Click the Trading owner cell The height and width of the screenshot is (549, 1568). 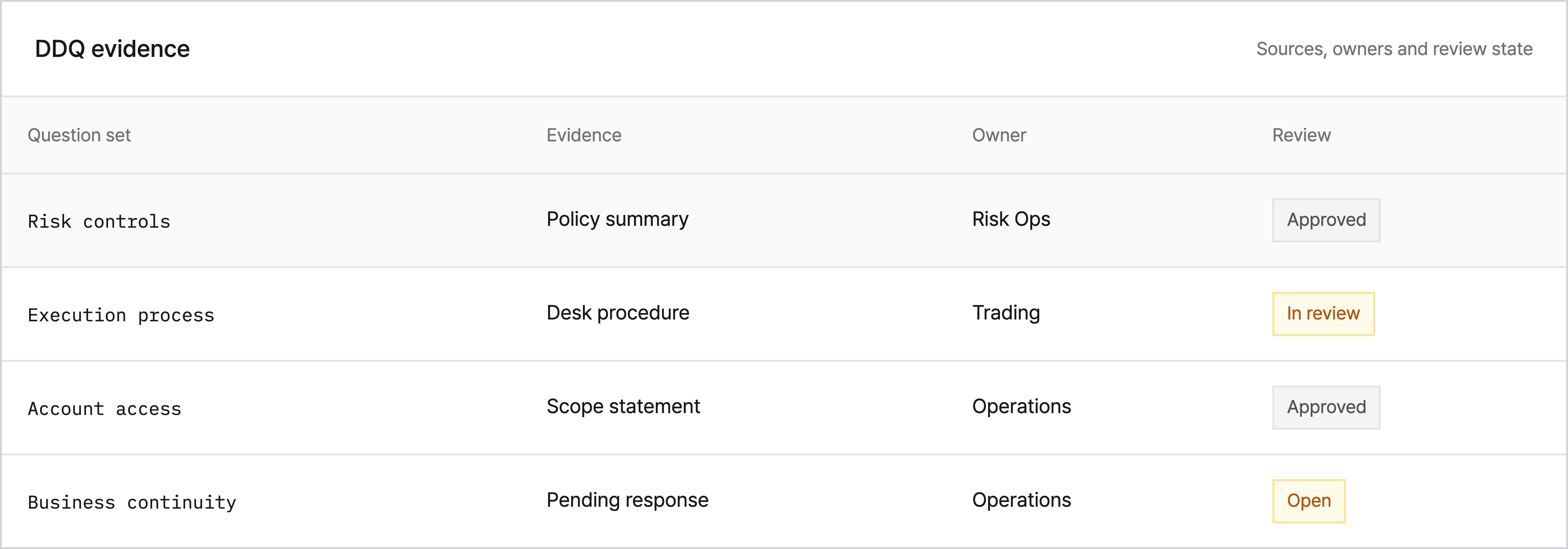click(1006, 313)
